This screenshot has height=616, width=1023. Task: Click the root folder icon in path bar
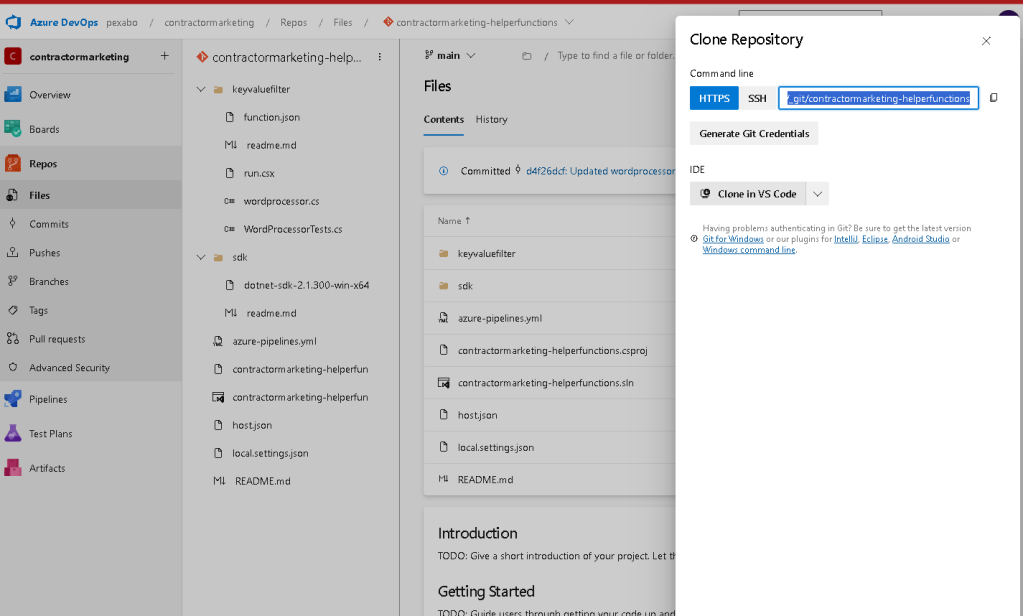click(x=527, y=56)
